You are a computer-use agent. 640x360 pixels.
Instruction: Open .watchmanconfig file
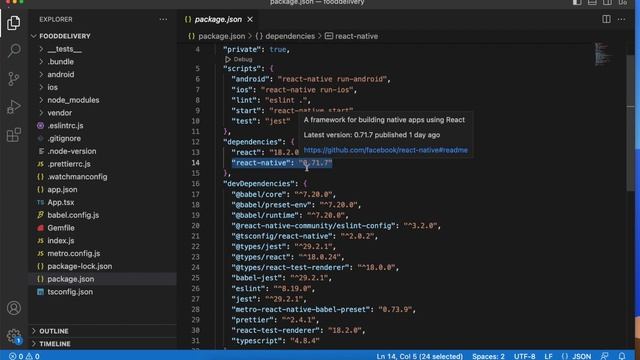coord(102,177)
